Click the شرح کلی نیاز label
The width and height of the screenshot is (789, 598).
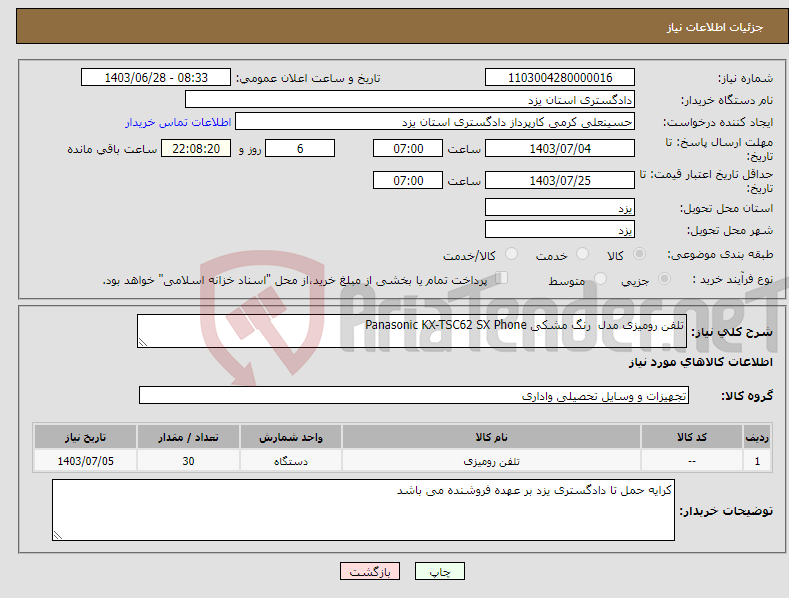pos(732,332)
